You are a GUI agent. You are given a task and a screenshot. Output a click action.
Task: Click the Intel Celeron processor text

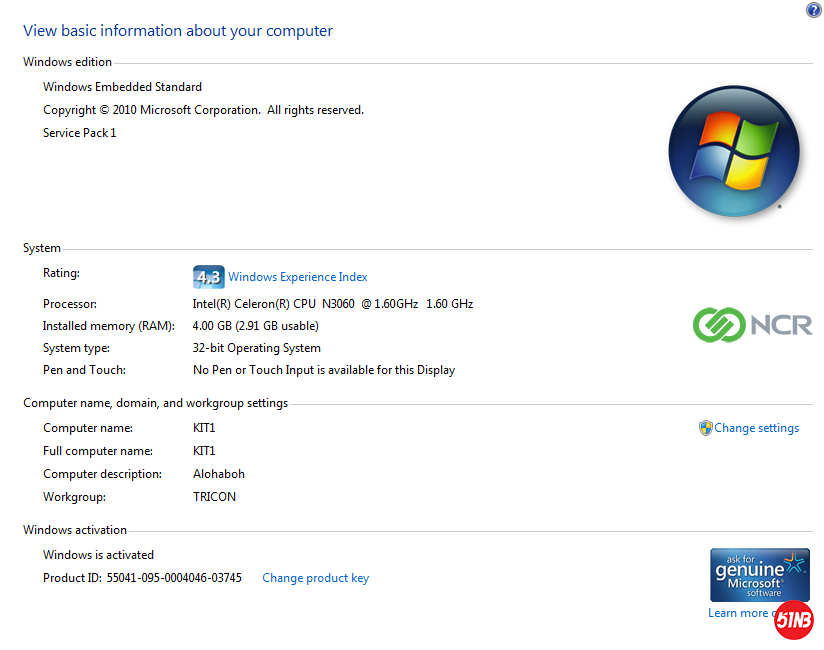[332, 303]
